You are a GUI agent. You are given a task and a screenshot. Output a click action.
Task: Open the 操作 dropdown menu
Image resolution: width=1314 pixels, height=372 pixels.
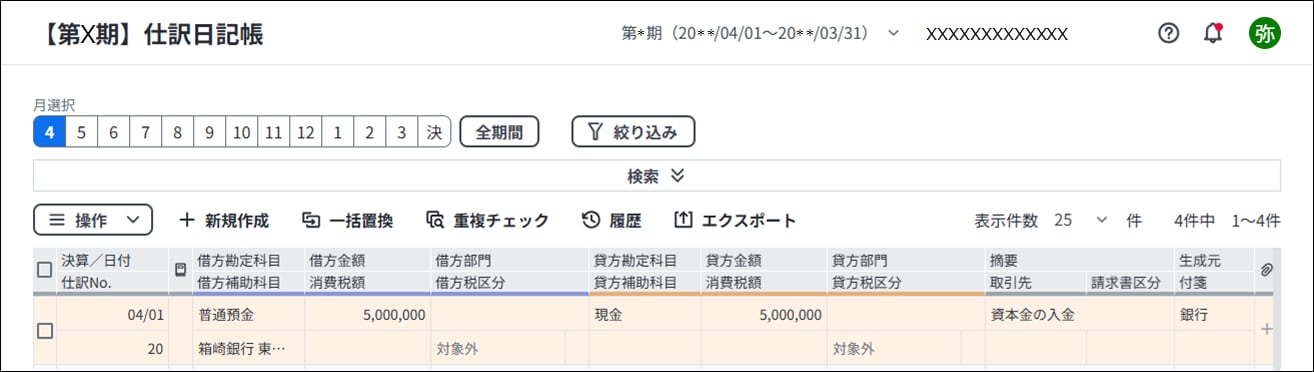tap(93, 220)
